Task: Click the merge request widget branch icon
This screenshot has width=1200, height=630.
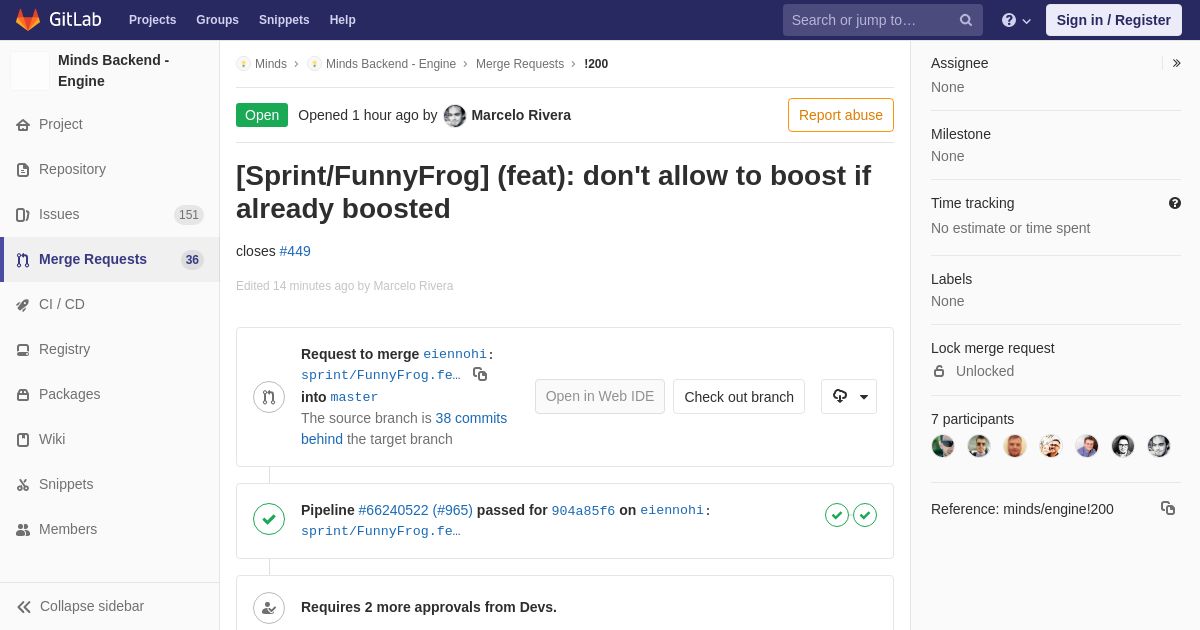Action: click(269, 397)
